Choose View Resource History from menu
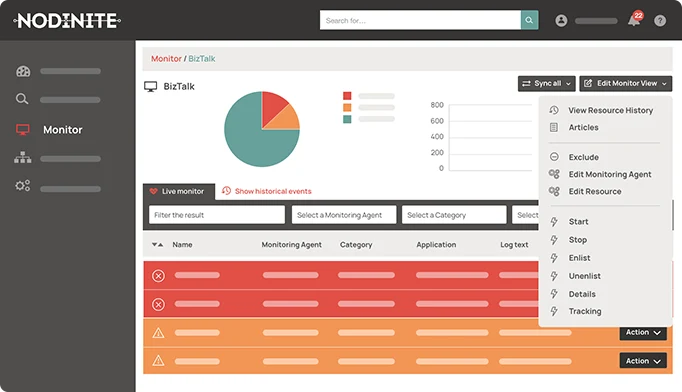This screenshot has height=392, width=682. [611, 110]
